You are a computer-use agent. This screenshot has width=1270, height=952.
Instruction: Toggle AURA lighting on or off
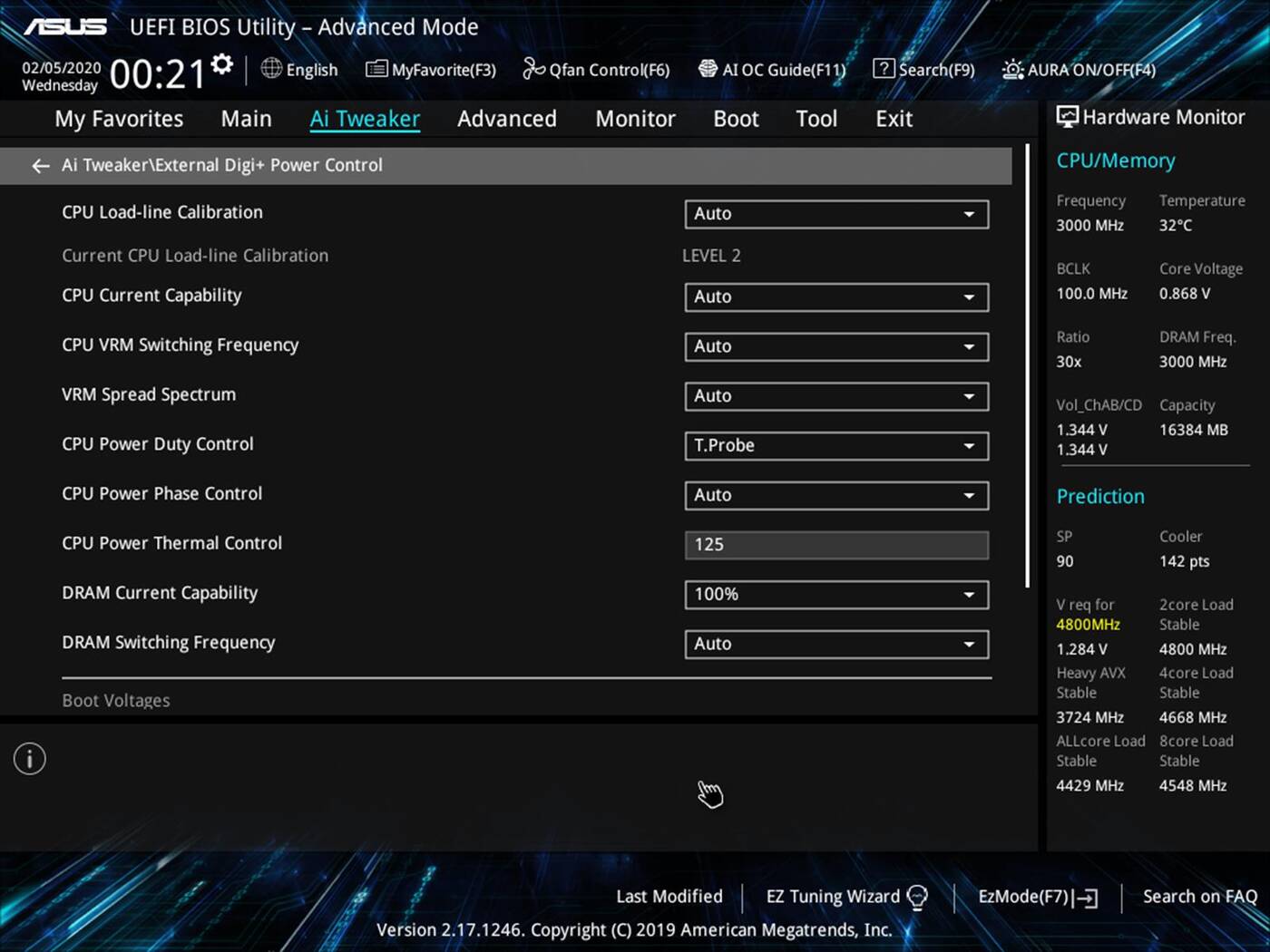1011,69
